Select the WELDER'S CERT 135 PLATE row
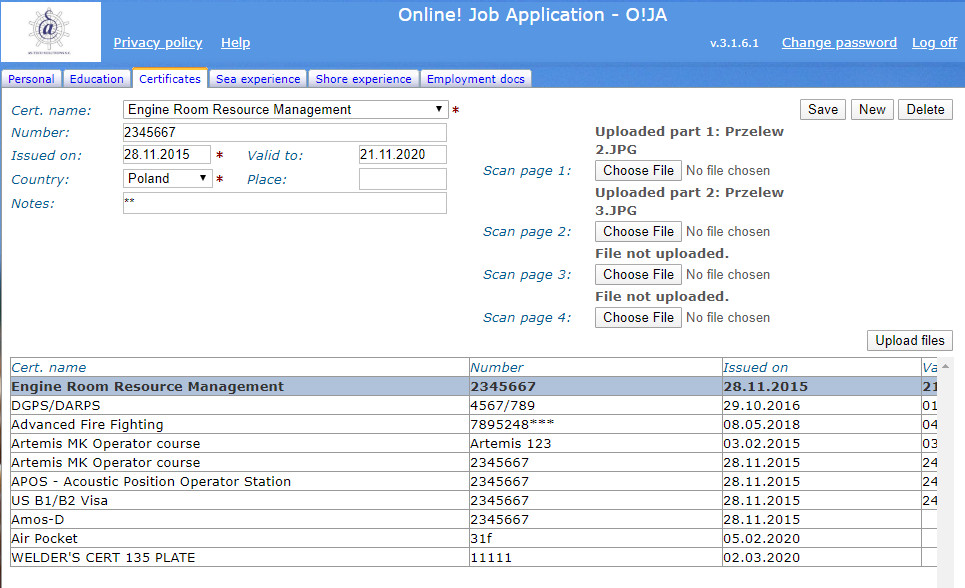965x588 pixels. pyautogui.click(x=474, y=558)
